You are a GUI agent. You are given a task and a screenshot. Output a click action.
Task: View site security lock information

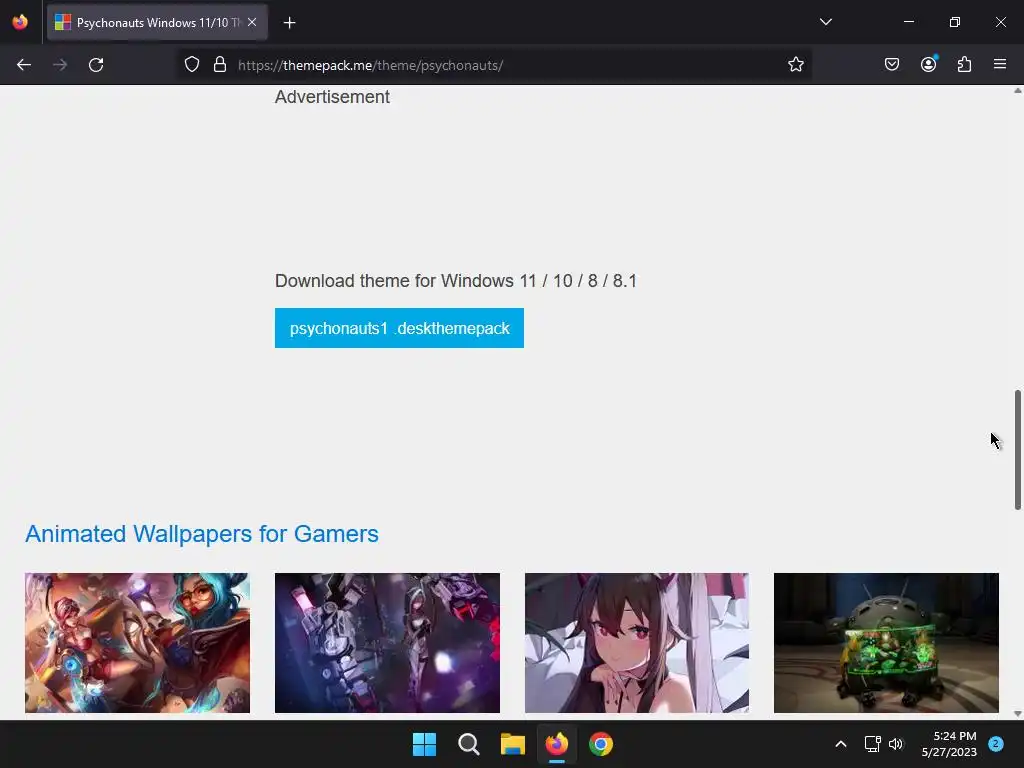pyautogui.click(x=220, y=65)
